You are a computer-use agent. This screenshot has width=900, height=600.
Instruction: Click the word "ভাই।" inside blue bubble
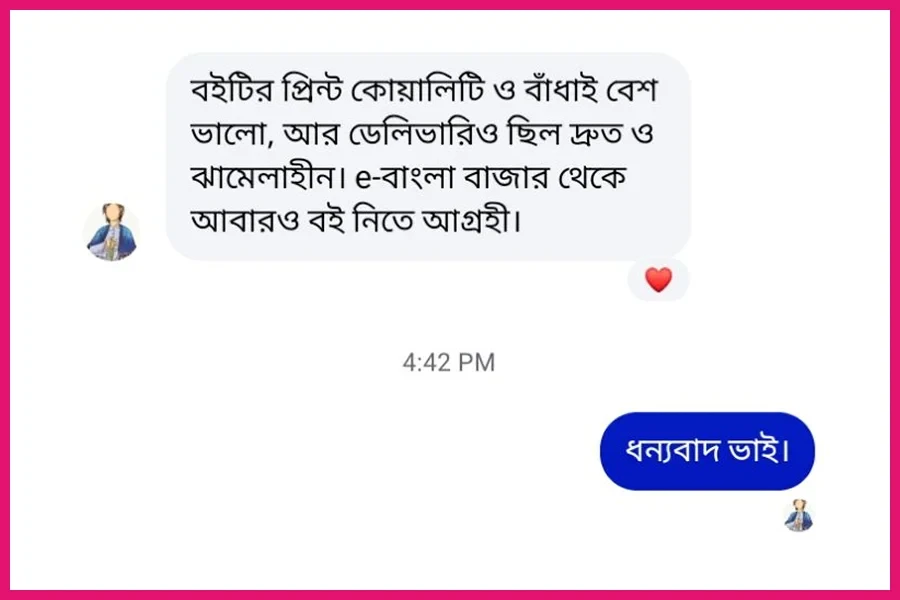click(759, 451)
